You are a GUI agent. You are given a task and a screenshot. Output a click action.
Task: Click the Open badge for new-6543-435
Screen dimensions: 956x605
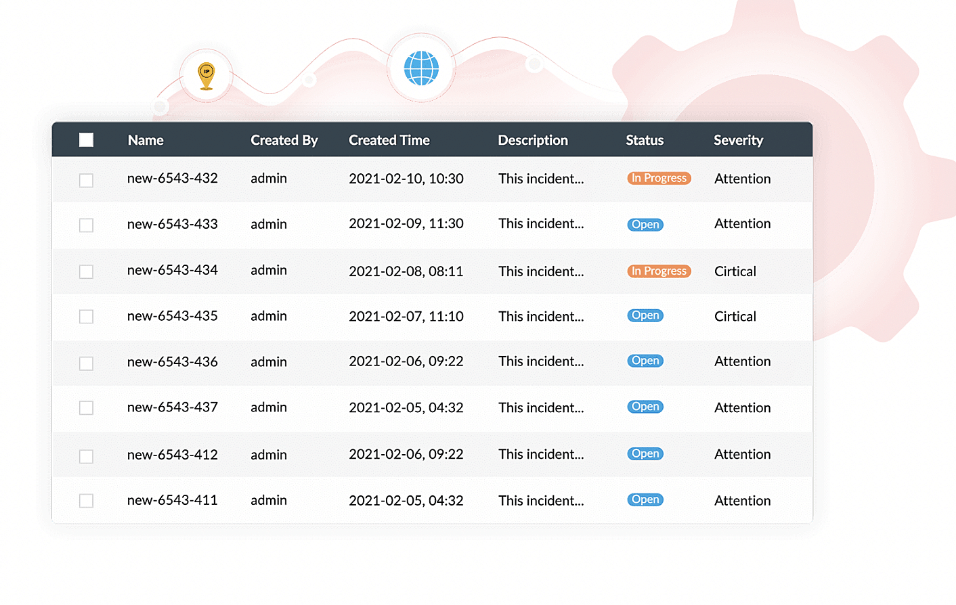(x=645, y=315)
